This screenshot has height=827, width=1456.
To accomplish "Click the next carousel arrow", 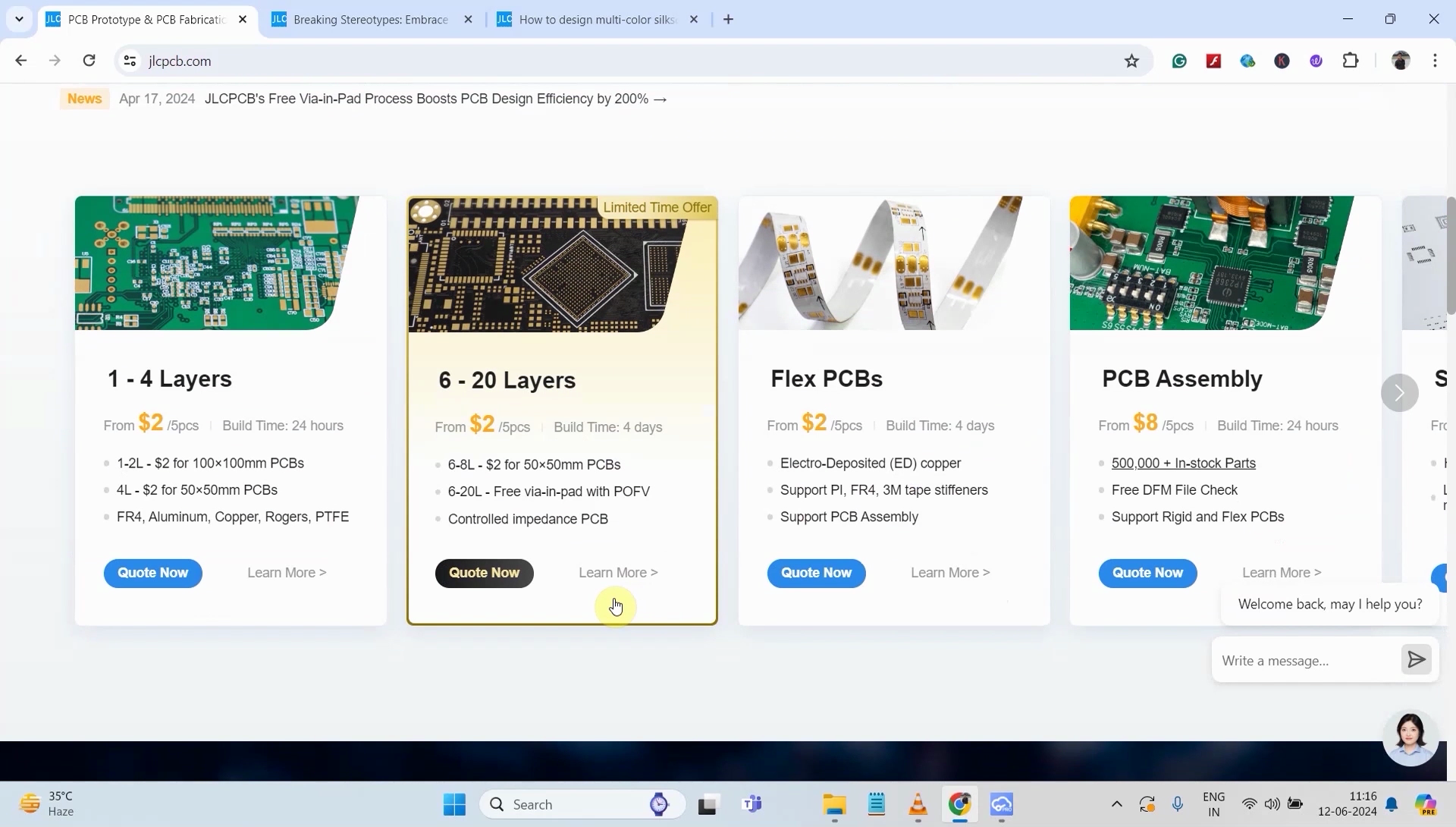I will (1399, 393).
